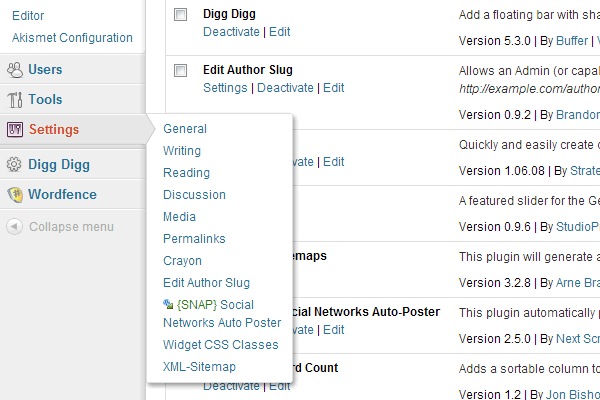Image resolution: width=600 pixels, height=400 pixels.
Task: Click Social Networks Auto-Poster plugin title
Action: [x=367, y=312]
